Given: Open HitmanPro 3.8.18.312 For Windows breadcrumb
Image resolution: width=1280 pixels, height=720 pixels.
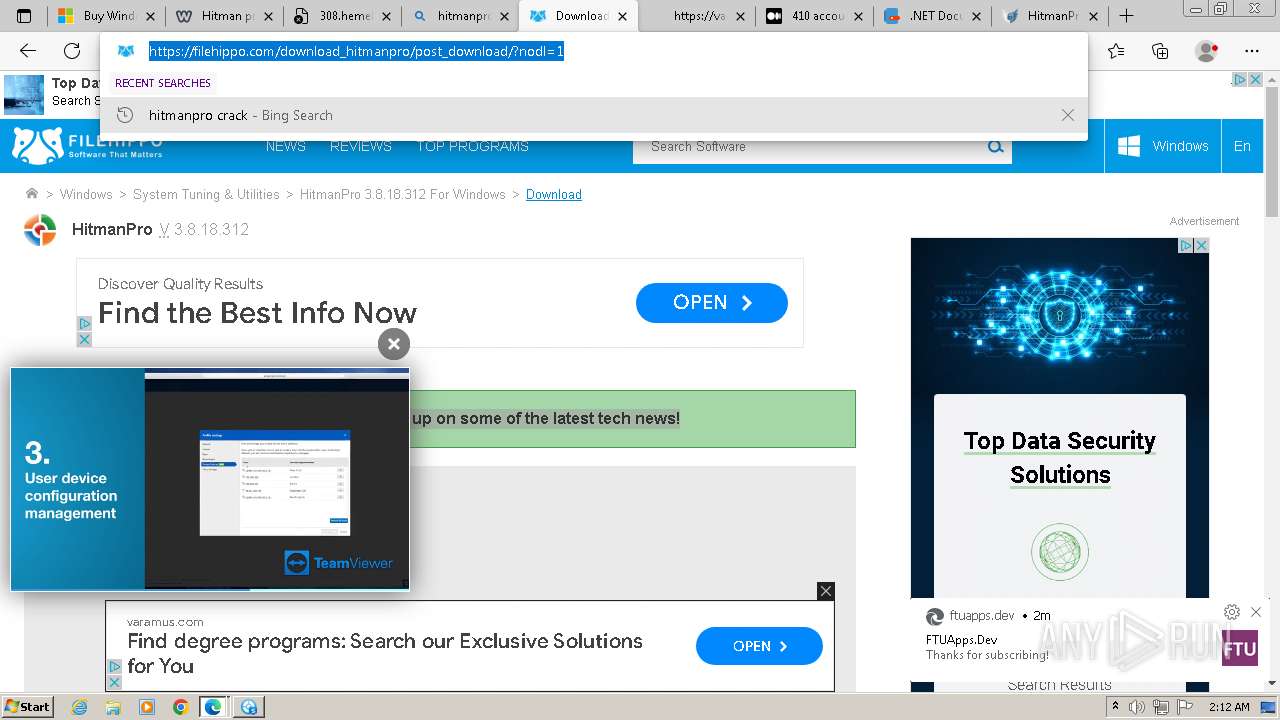Looking at the screenshot, I should pyautogui.click(x=403, y=195).
